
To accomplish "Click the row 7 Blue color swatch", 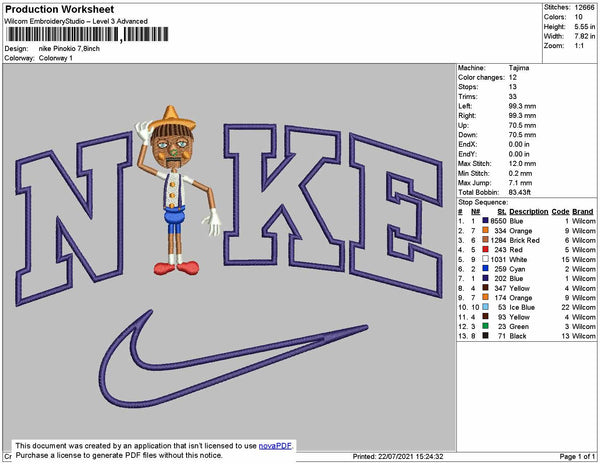I will [x=485, y=278].
